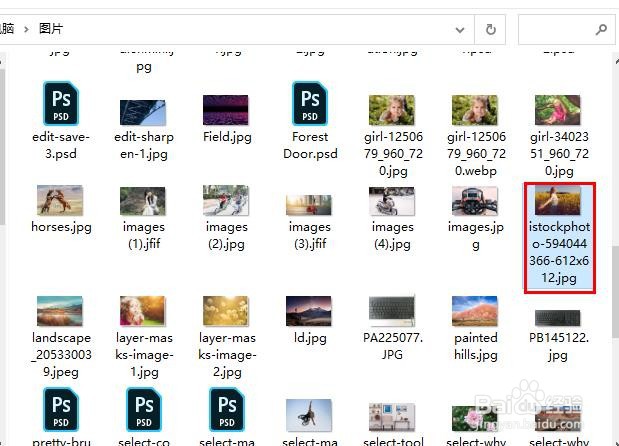
Task: Click the left pane scrollbar thumb
Action: point(2,147)
